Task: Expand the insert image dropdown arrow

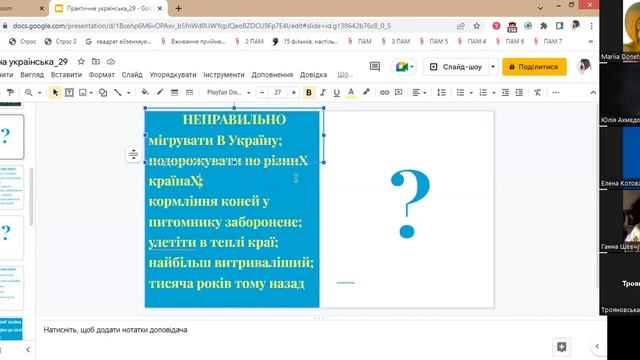Action: (x=91, y=93)
